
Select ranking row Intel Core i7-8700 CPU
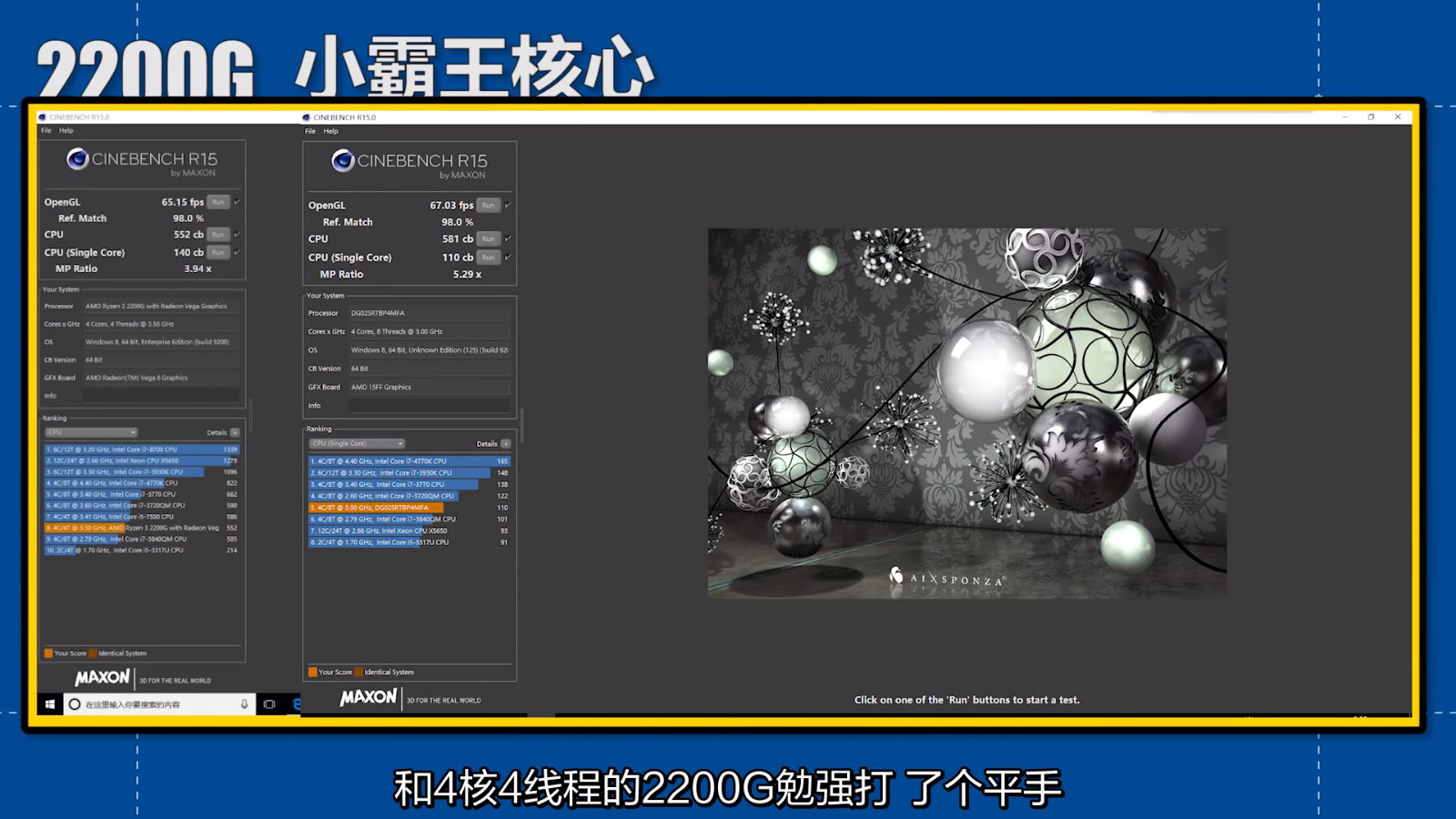(142, 450)
